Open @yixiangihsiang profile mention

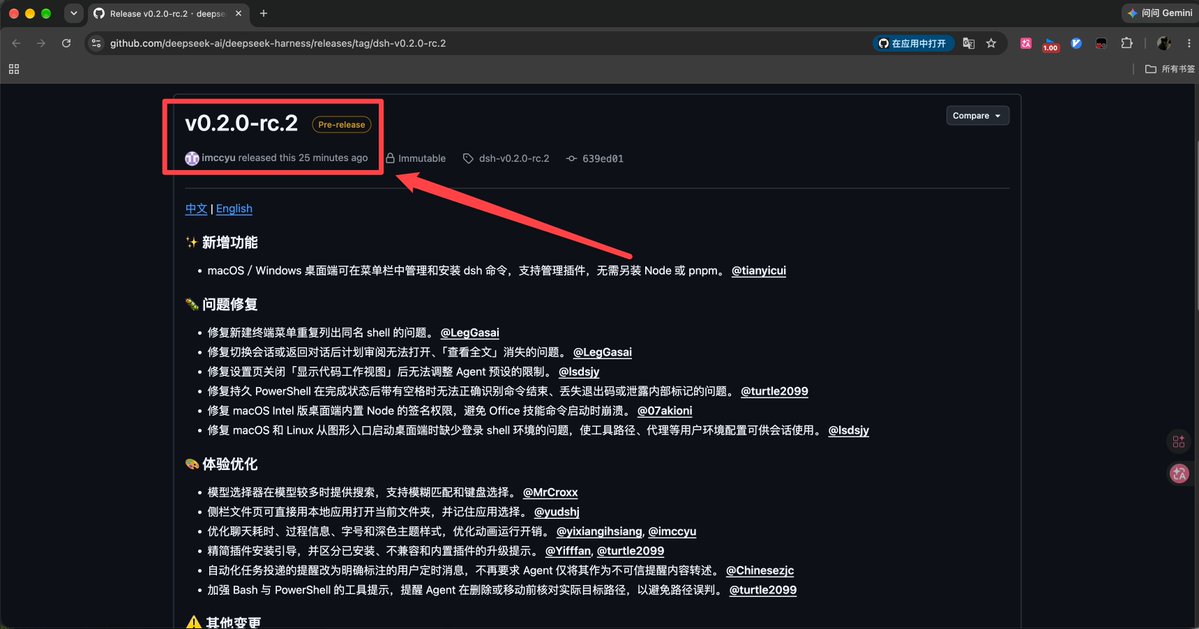coord(599,531)
